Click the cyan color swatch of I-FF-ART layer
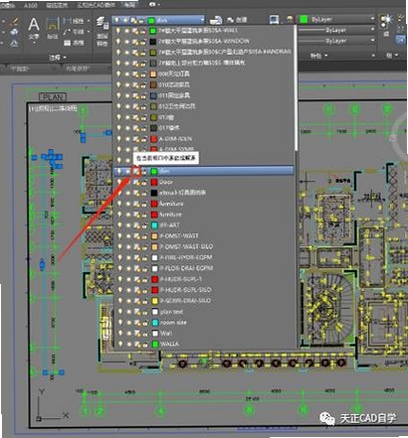 pyautogui.click(x=154, y=225)
